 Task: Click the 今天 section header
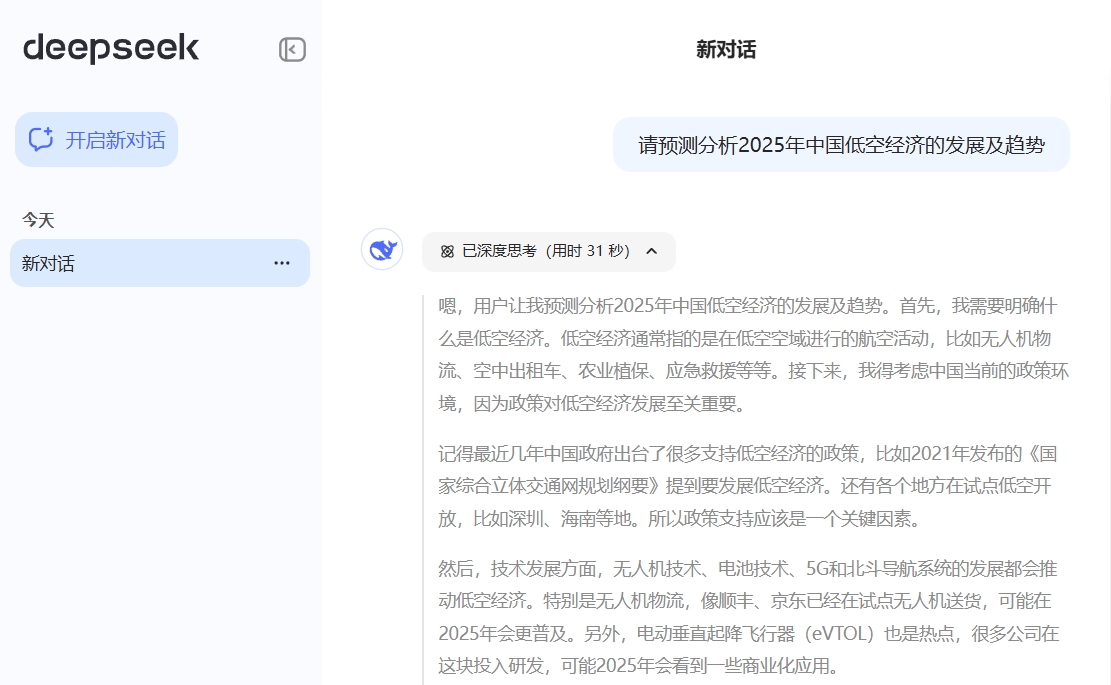coord(38,220)
